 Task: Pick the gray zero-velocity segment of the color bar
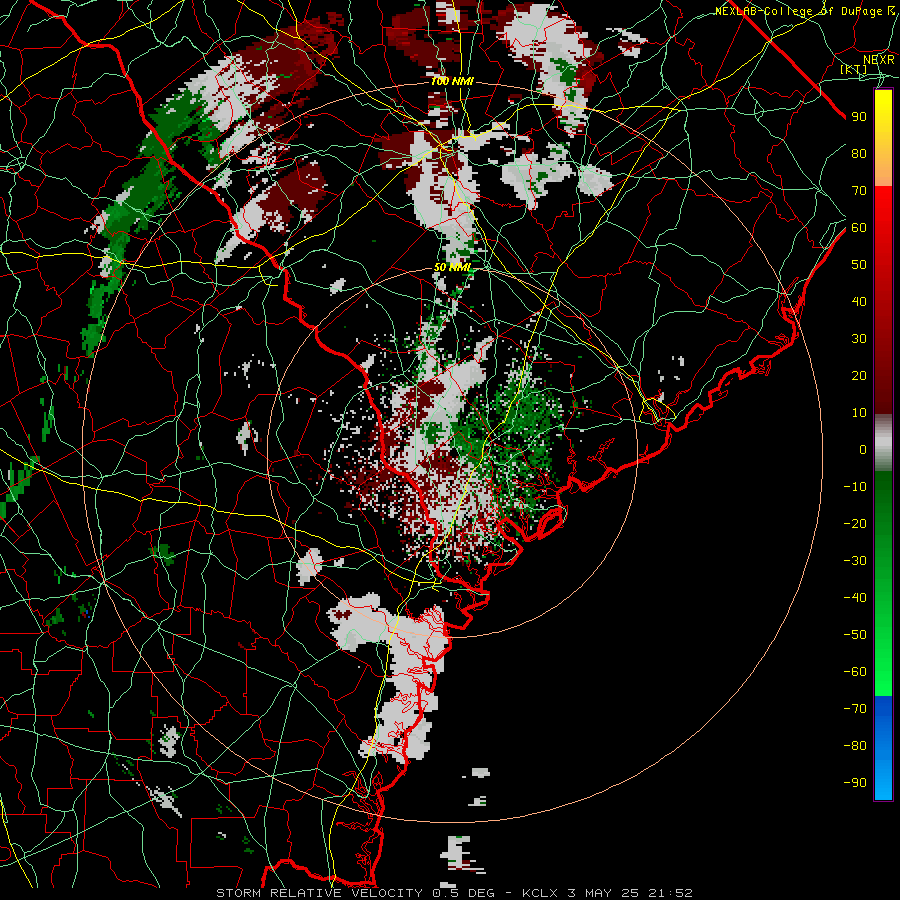883,443
